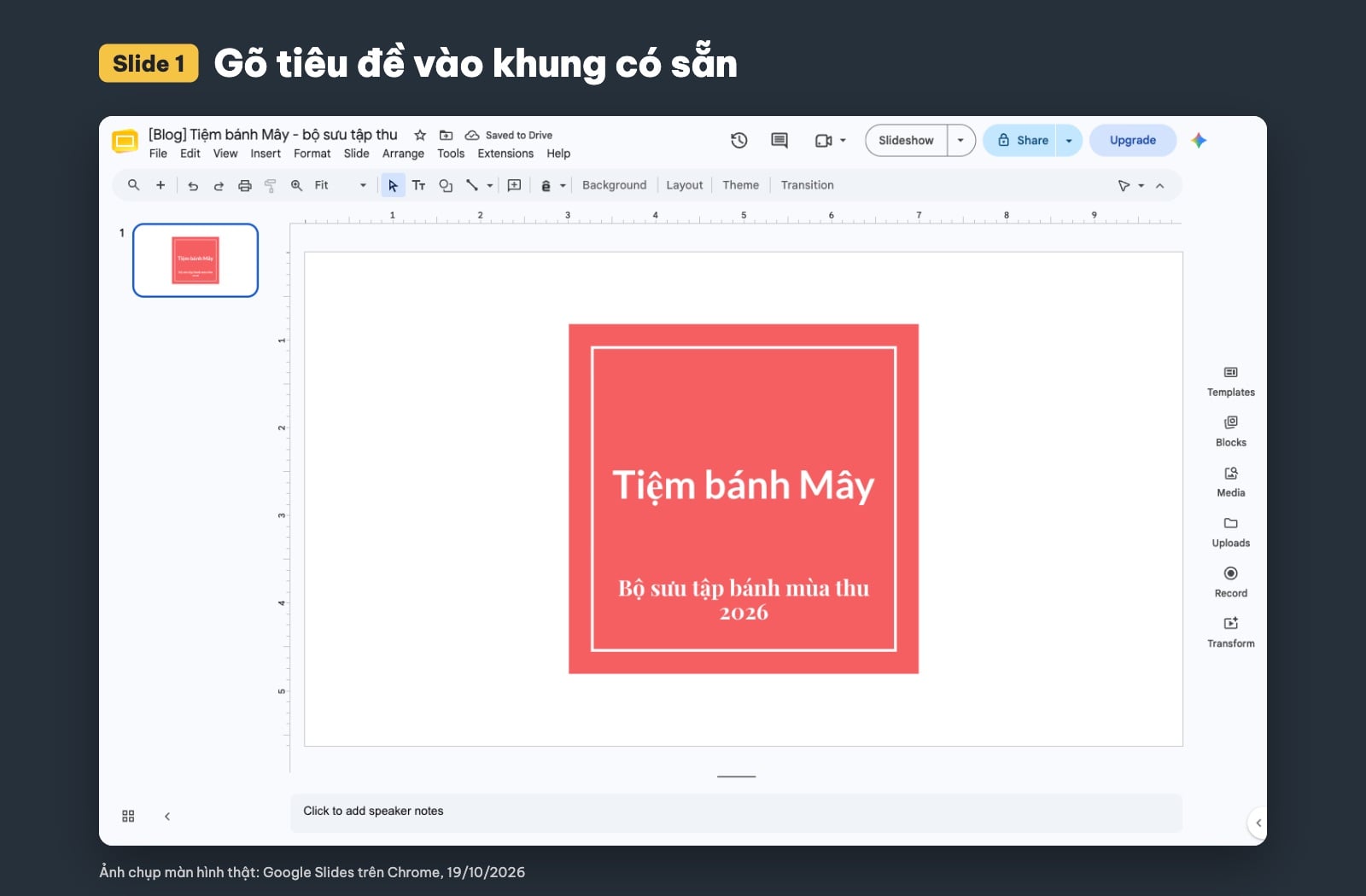This screenshot has height=896, width=1366.
Task: Open the Transform side panel
Action: 1231,632
